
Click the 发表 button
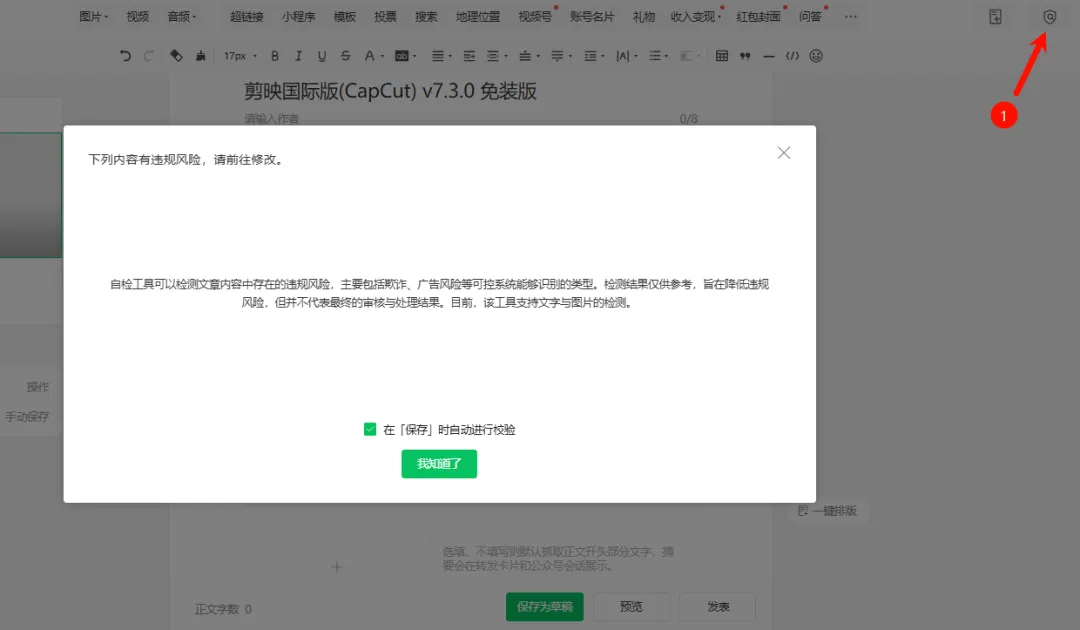[x=718, y=607]
